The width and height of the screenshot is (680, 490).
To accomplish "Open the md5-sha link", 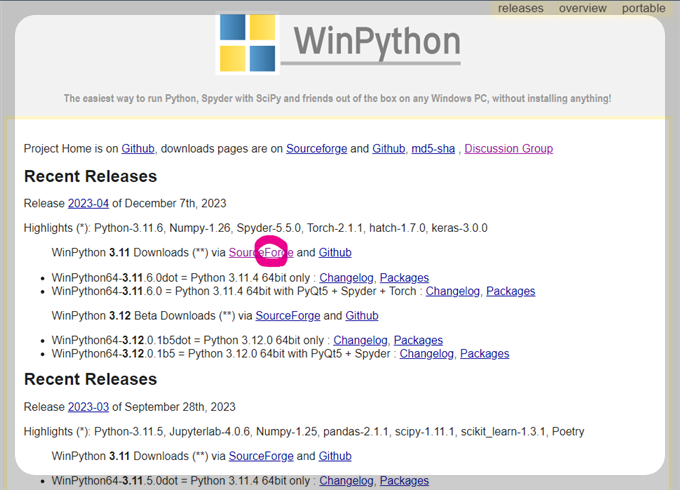I will pyautogui.click(x=433, y=149).
